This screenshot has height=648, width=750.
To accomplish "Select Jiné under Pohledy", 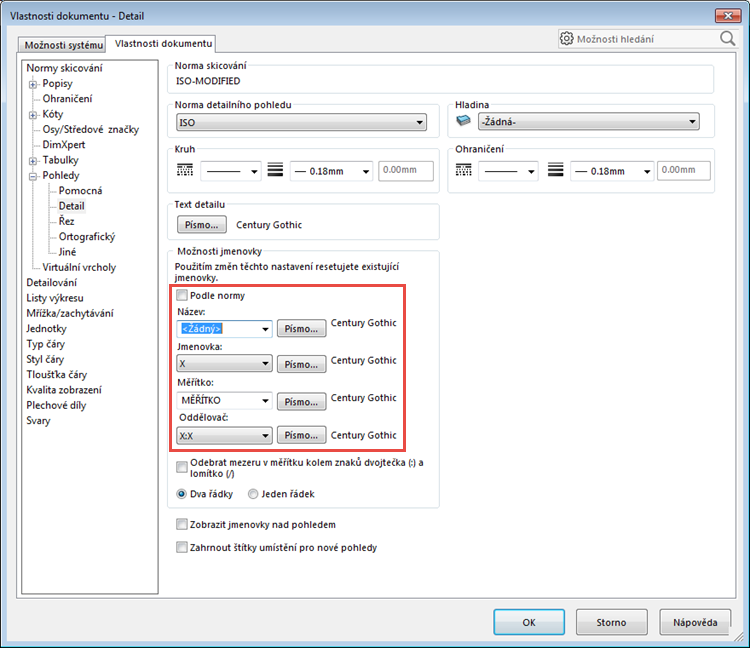I will point(67,252).
